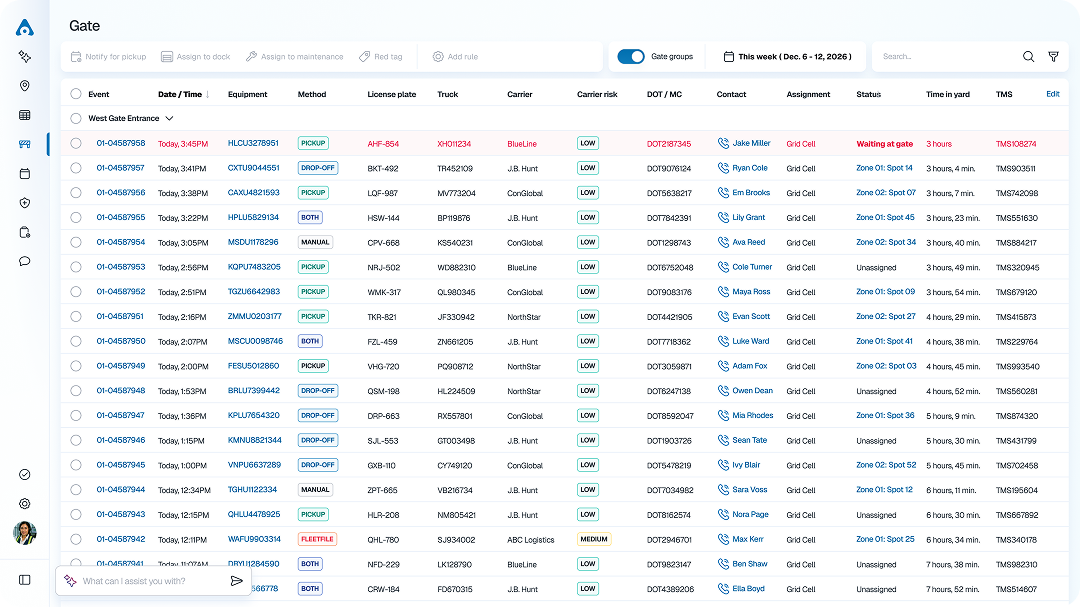Open settings gear icon in sidebar
The width and height of the screenshot is (1080, 607).
point(25,504)
